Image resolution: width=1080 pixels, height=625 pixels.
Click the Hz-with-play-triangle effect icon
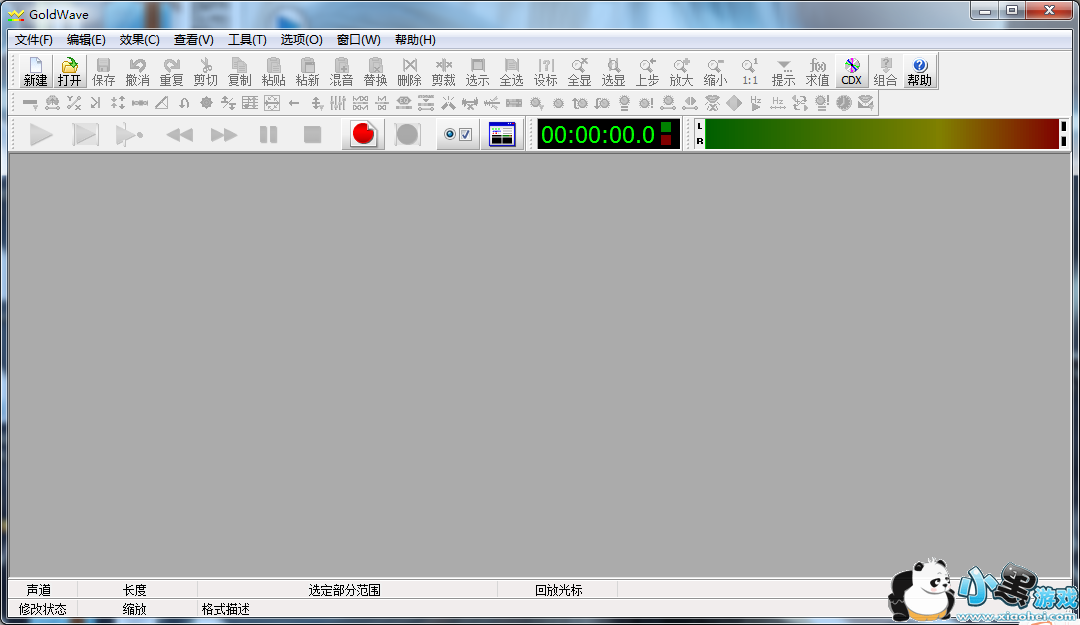coord(756,103)
